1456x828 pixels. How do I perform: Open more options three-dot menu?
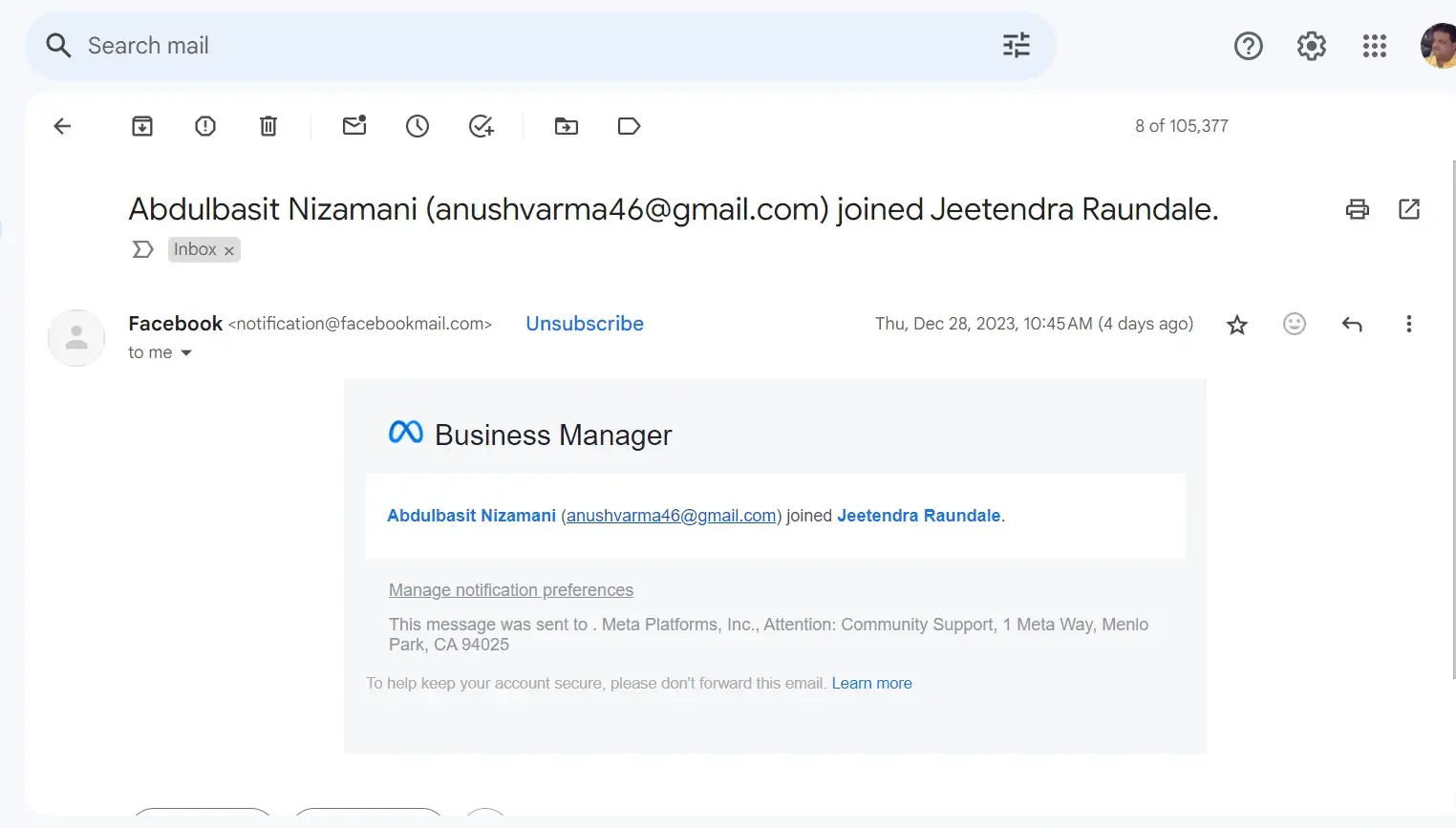point(1408,324)
